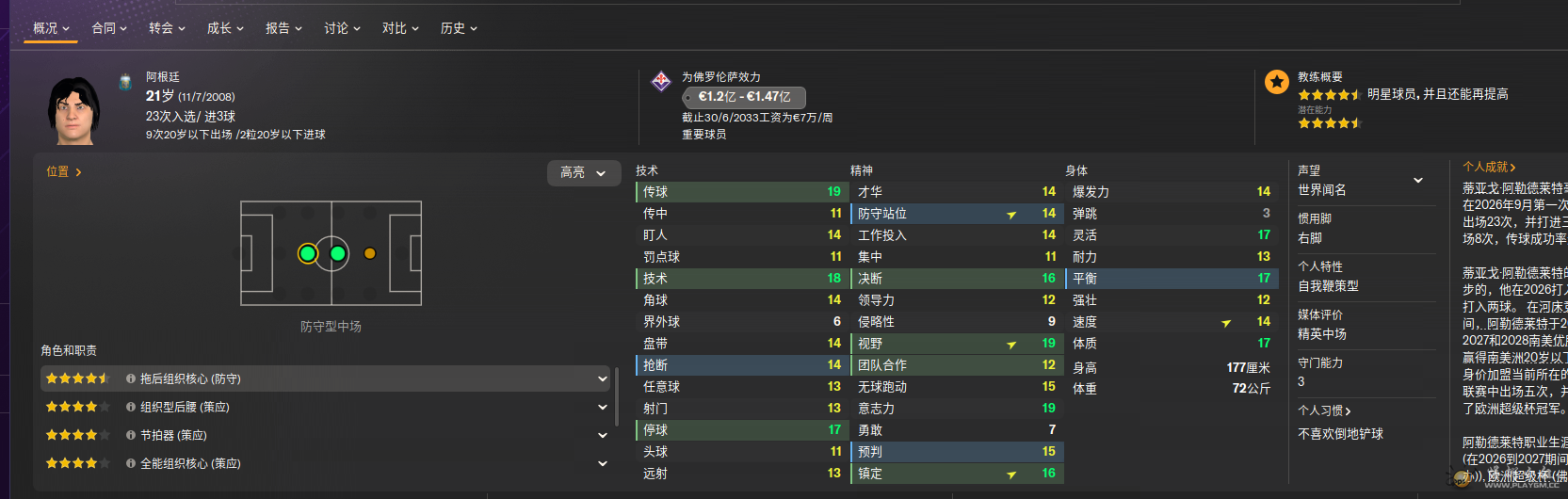1568x499 pixels.
Task: Click info icon beside 全能组织核心 (策应)
Action: [131, 463]
